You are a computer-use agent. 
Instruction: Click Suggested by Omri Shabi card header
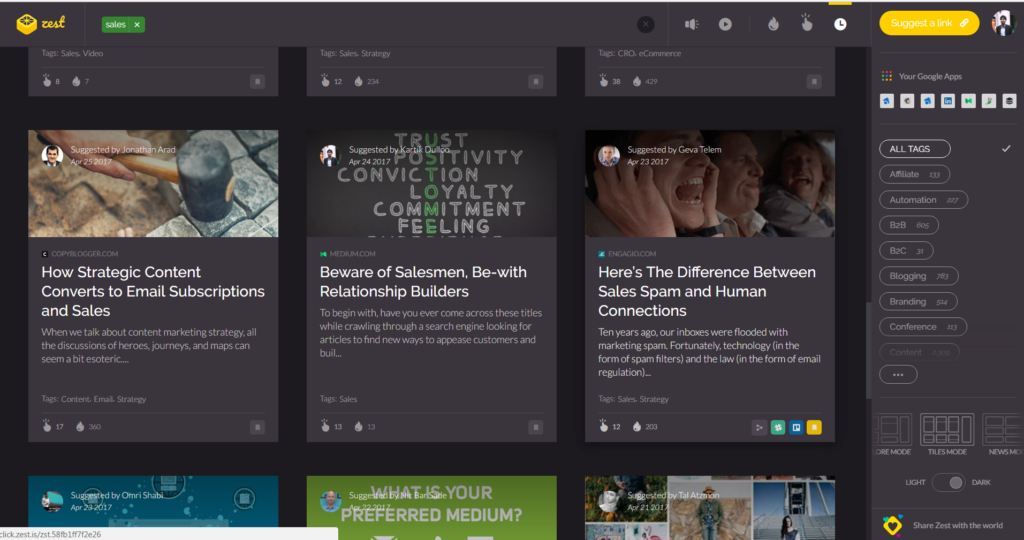click(x=117, y=496)
